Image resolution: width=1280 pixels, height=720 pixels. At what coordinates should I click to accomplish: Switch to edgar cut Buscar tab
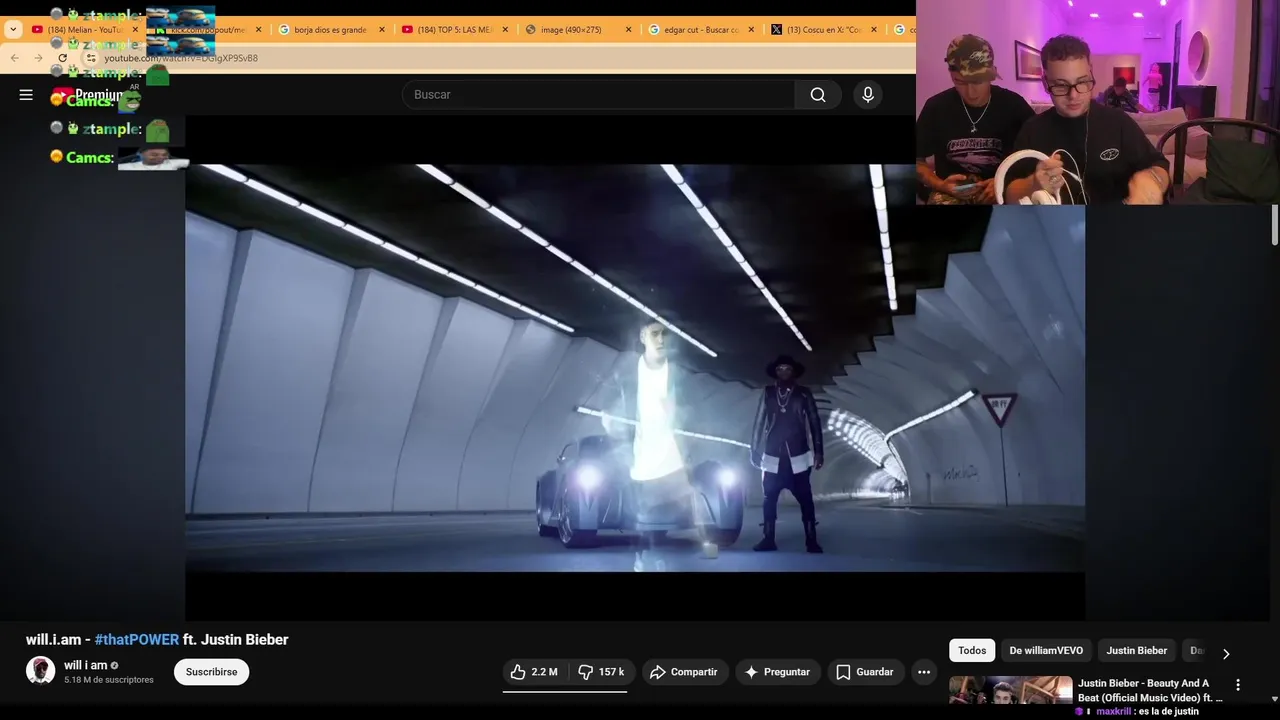pyautogui.click(x=700, y=30)
